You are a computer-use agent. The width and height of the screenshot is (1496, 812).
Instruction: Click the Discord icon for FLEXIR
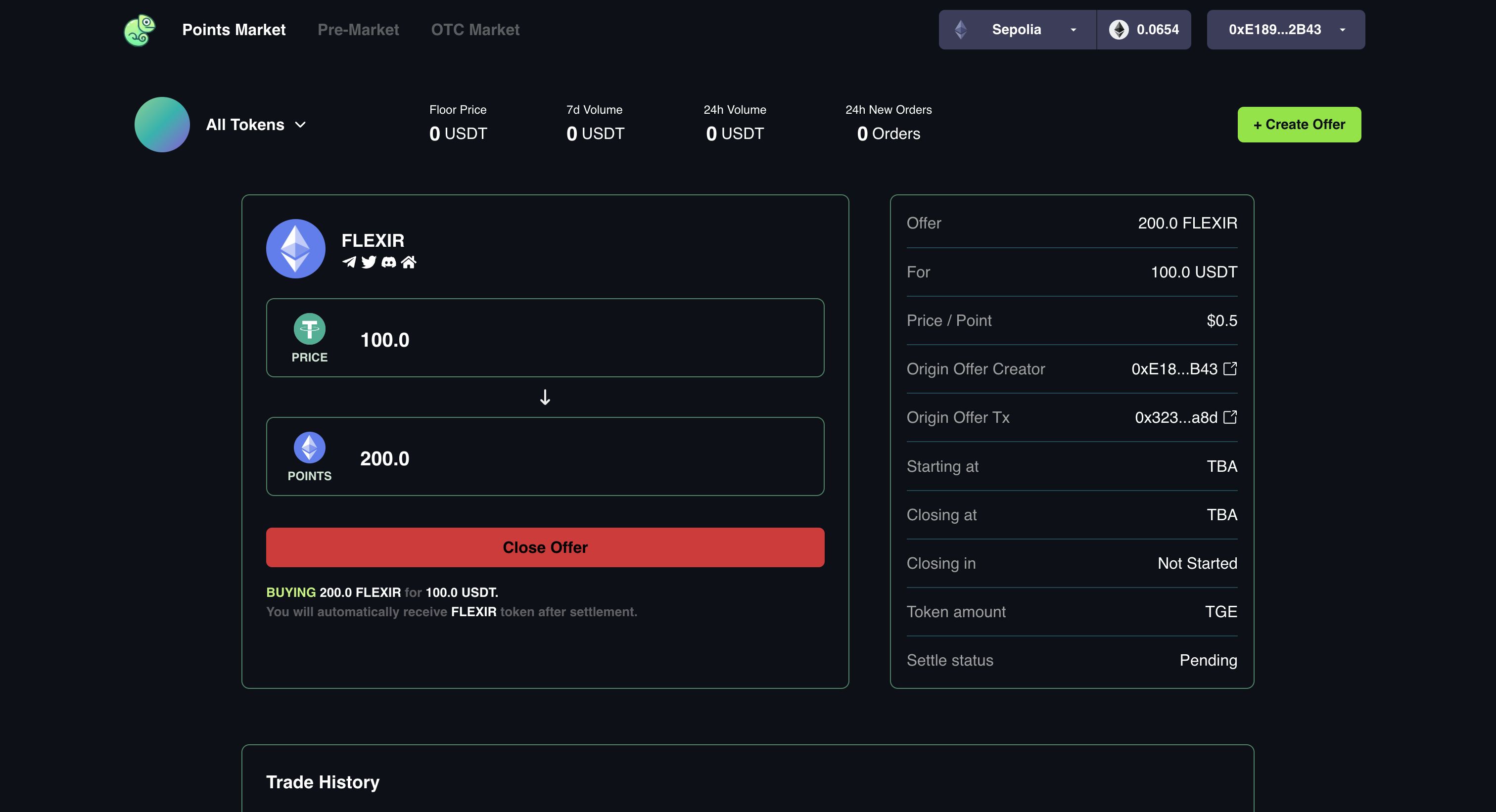[389, 262]
